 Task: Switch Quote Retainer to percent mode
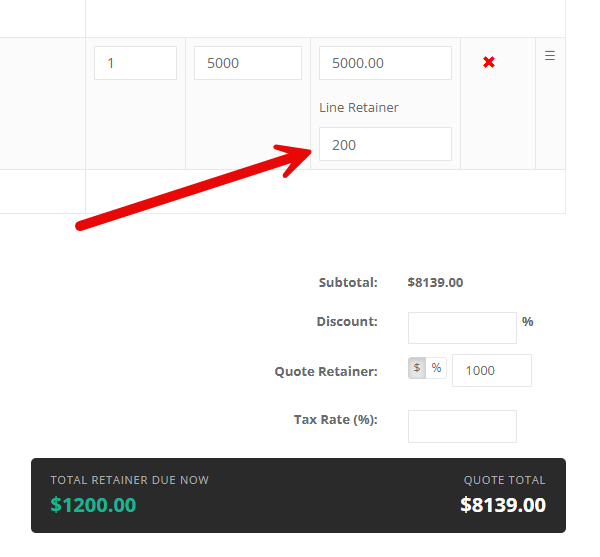click(436, 368)
